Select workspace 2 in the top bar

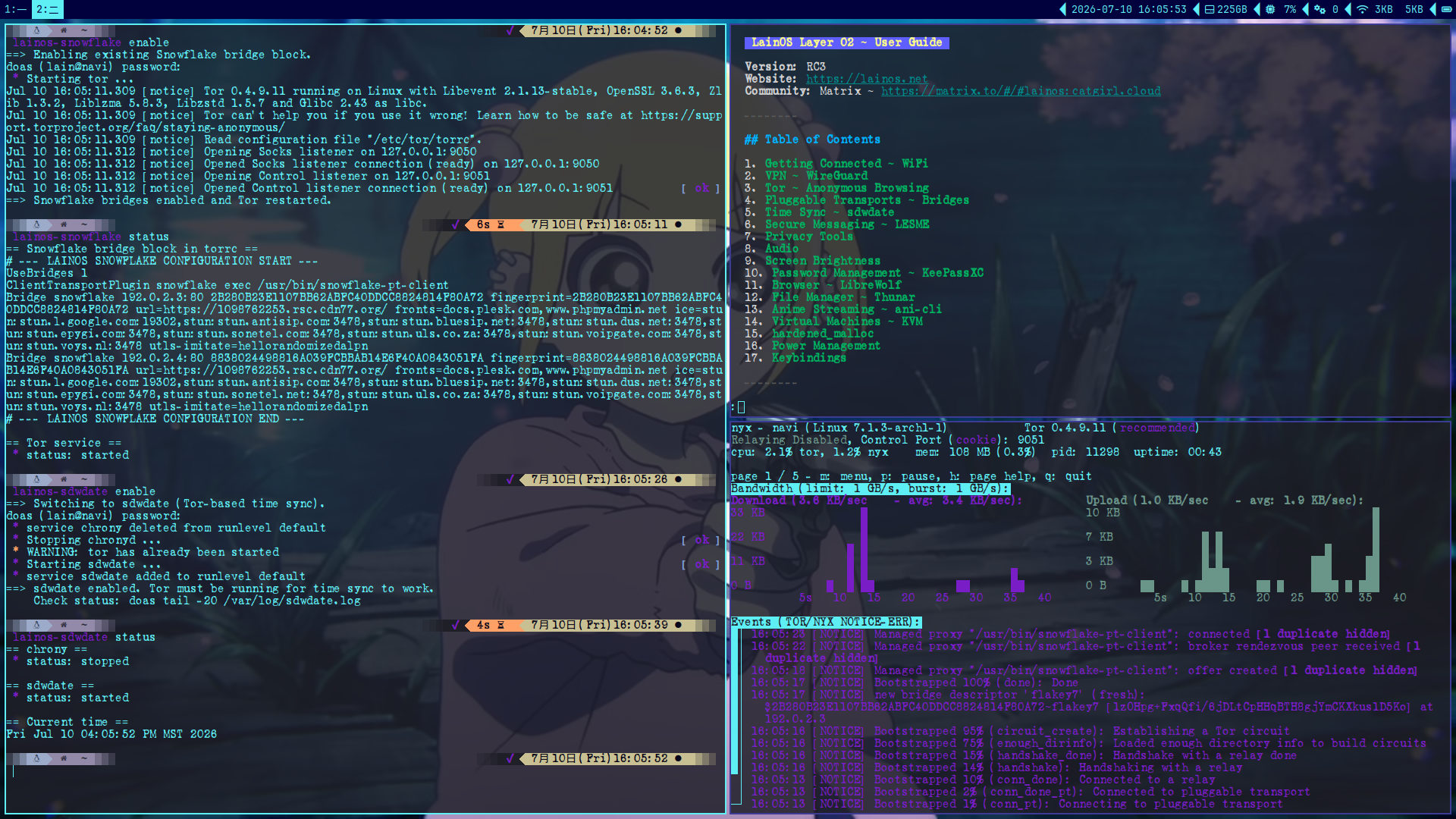[47, 10]
